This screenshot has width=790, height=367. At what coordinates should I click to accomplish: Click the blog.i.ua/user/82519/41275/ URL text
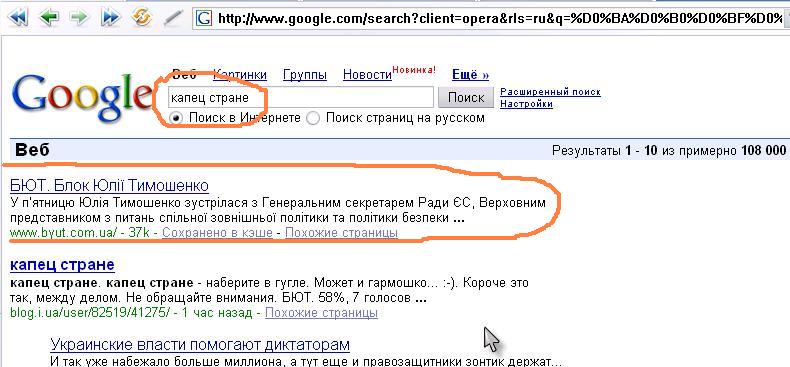(90, 313)
